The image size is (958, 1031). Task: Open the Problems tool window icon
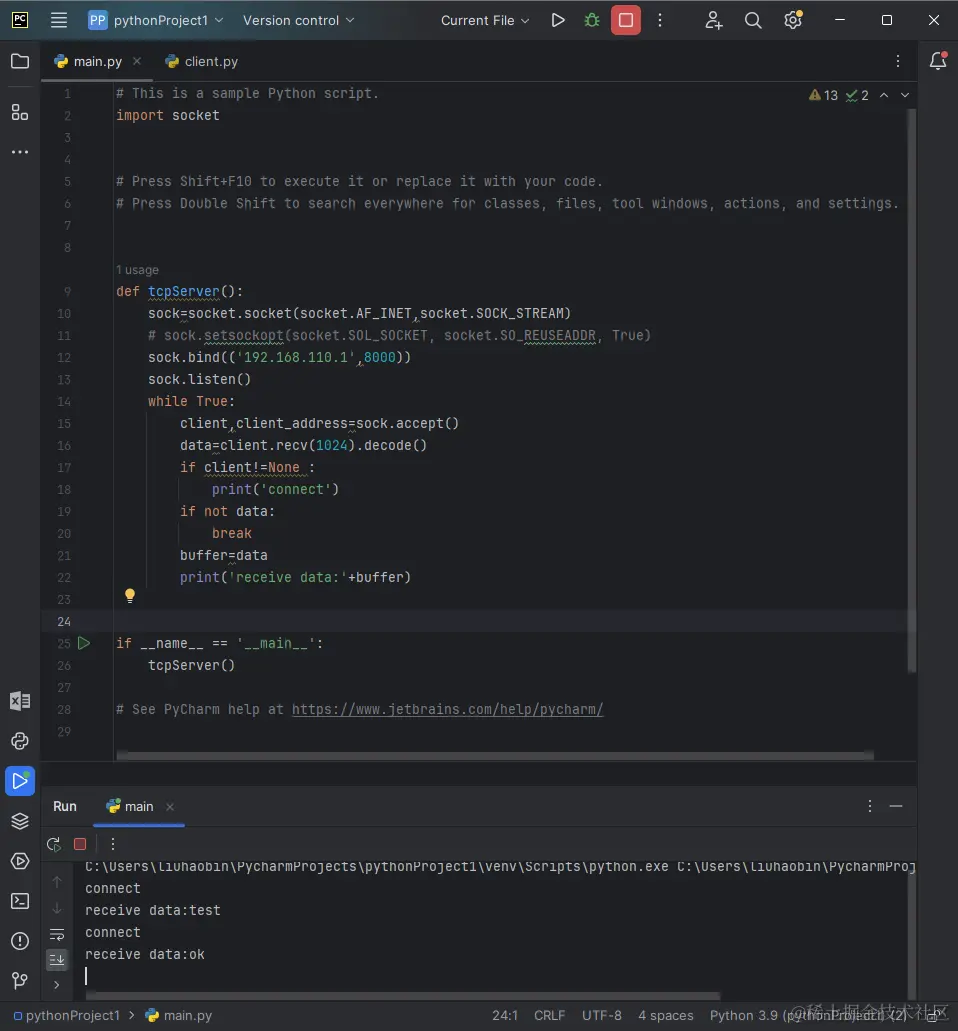20,941
